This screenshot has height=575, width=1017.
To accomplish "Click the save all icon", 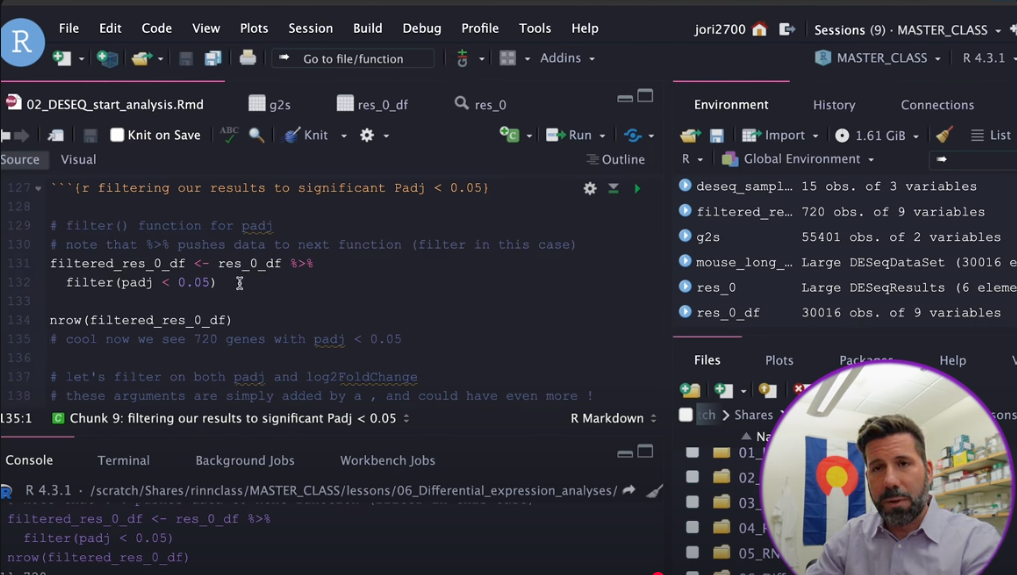I will coord(213,58).
